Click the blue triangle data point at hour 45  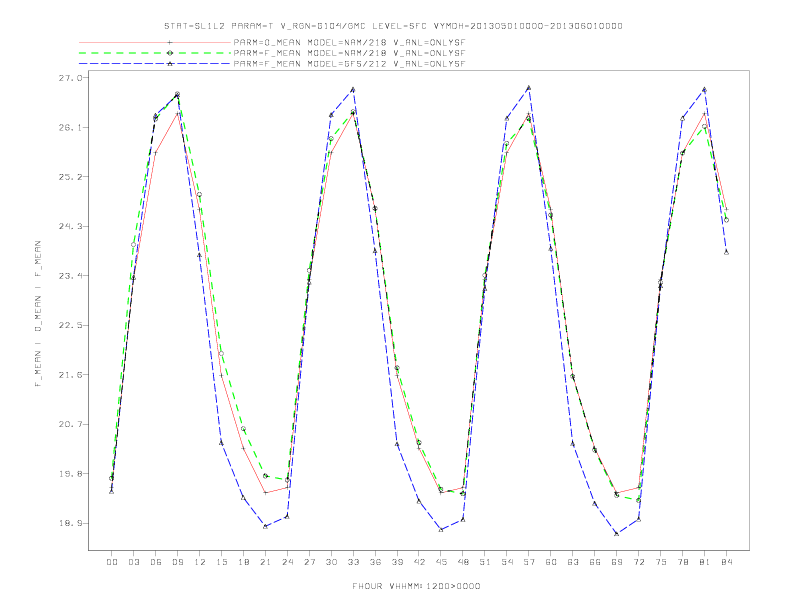[441, 530]
